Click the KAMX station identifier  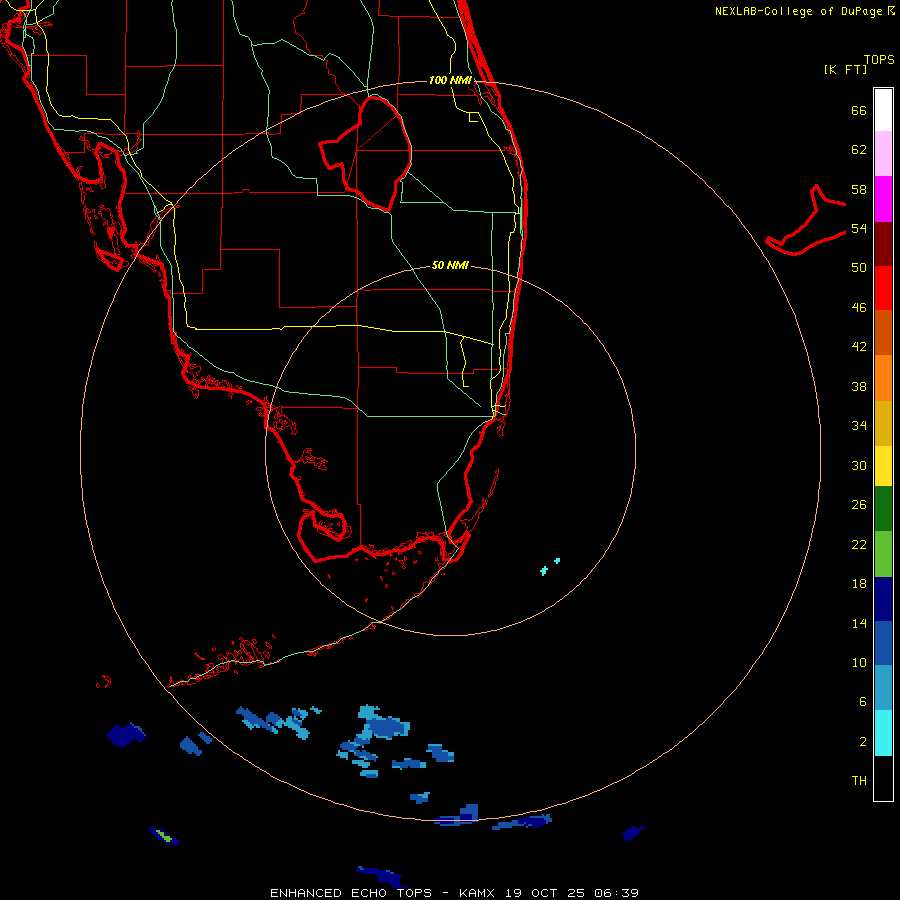[x=478, y=893]
